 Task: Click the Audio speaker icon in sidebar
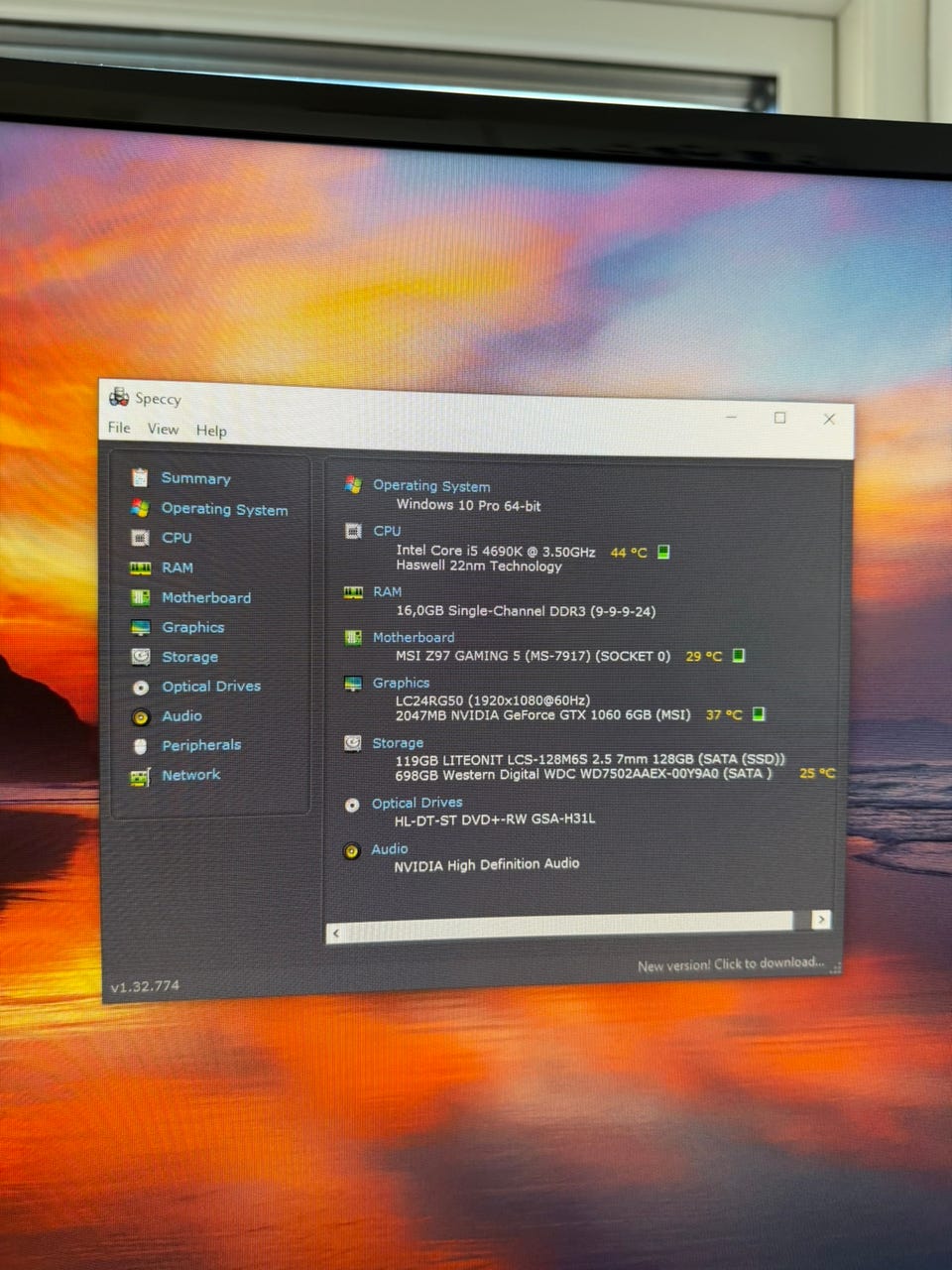coord(141,716)
